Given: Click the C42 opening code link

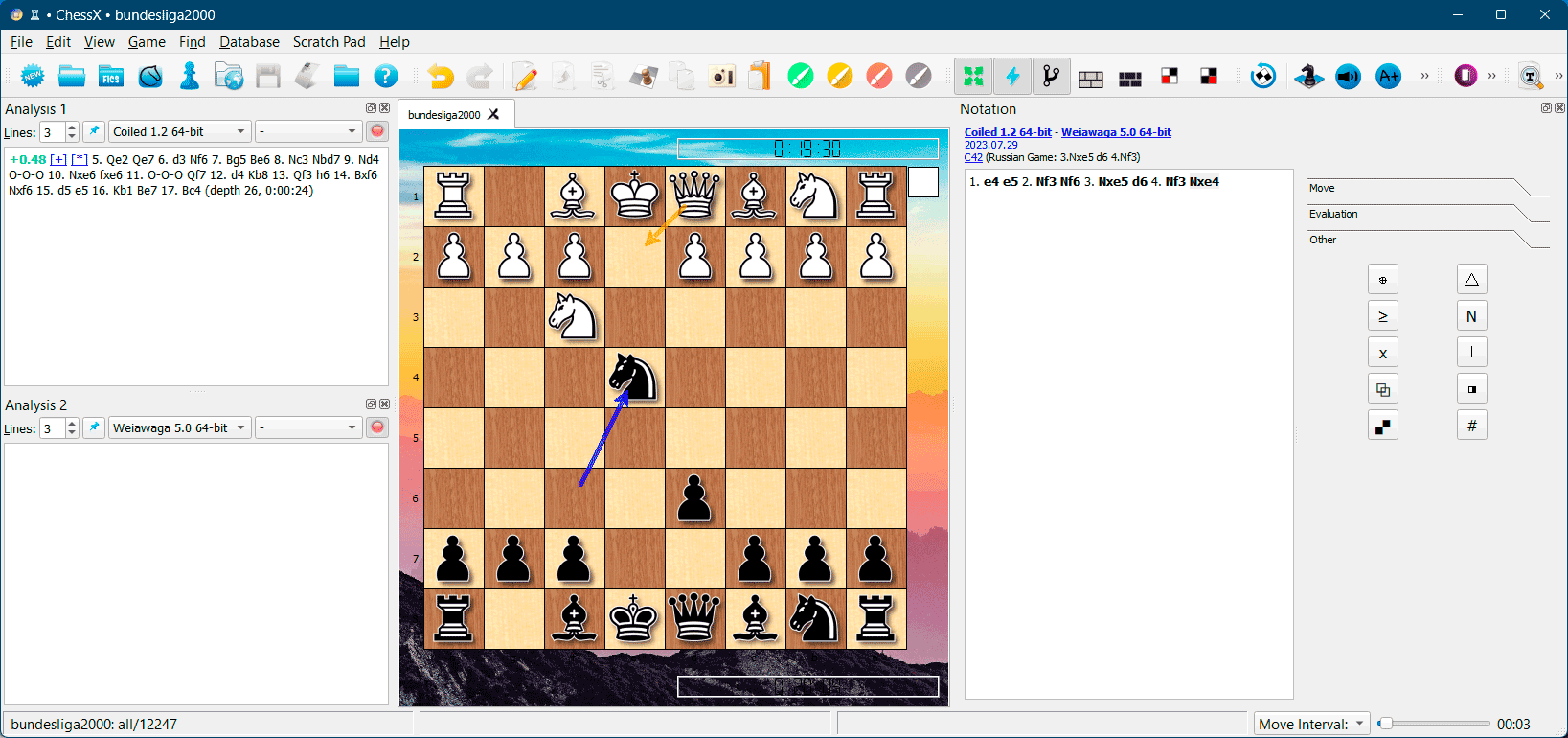Looking at the screenshot, I should (973, 157).
